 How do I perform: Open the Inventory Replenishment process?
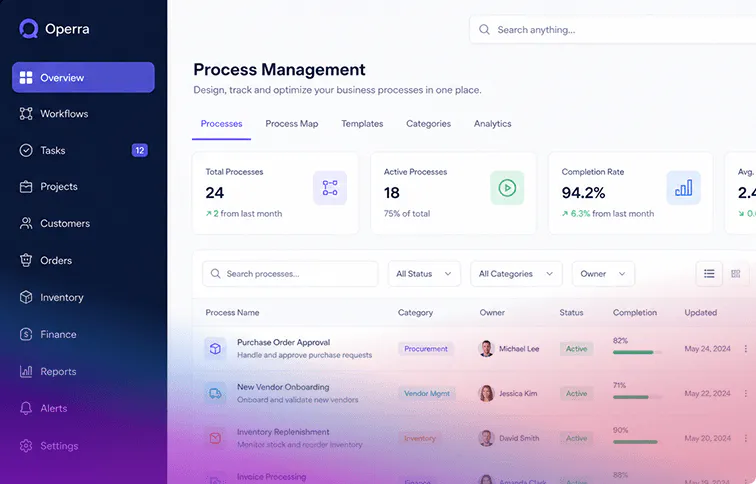click(283, 432)
